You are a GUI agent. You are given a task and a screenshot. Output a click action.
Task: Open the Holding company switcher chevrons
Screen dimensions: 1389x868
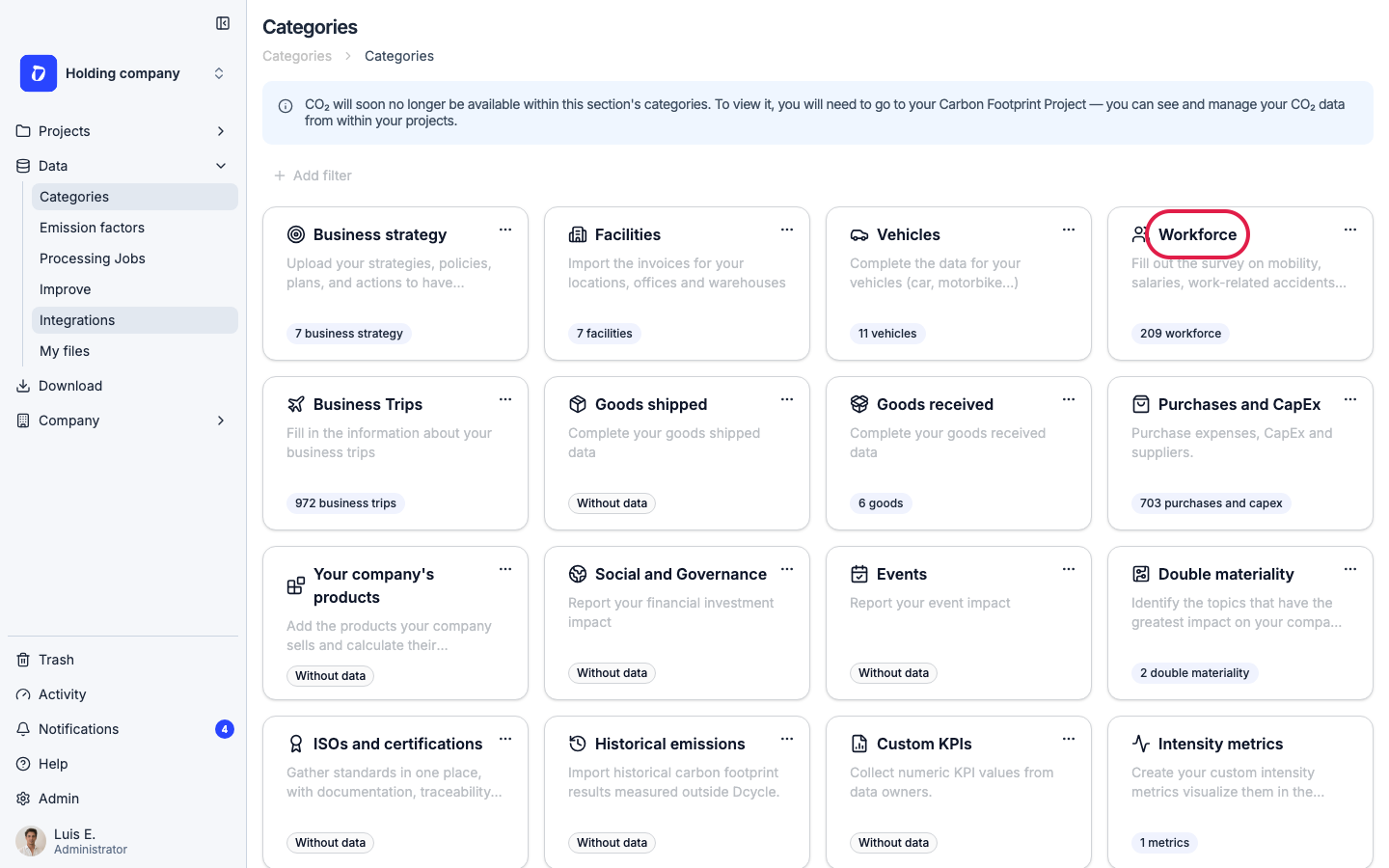click(219, 73)
